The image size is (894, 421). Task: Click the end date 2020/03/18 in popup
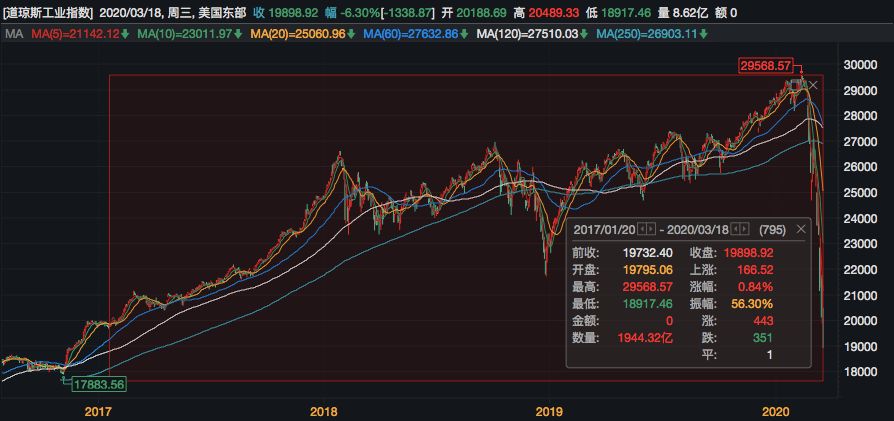(x=700, y=230)
